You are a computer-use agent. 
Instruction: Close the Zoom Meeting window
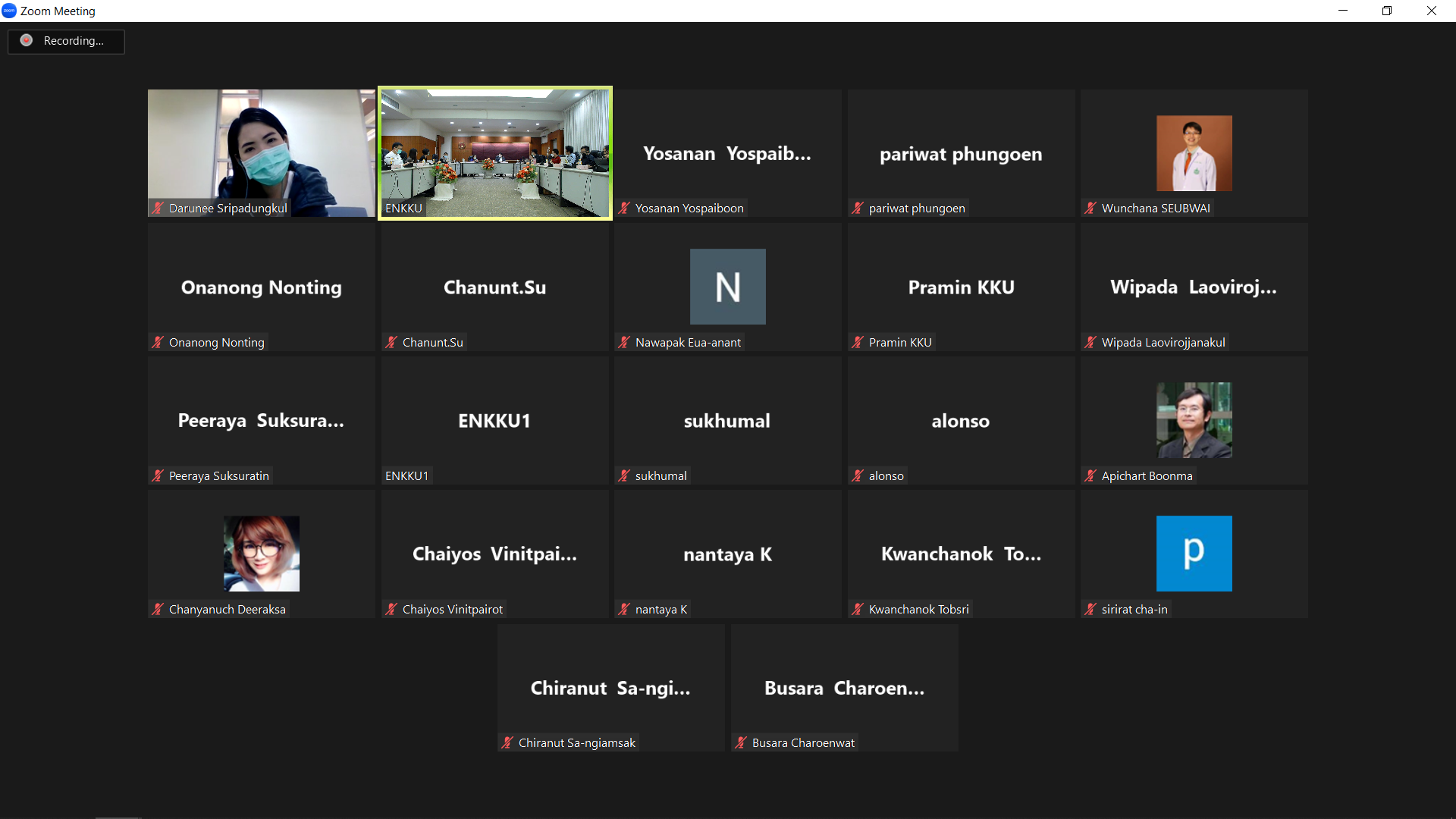[1432, 11]
